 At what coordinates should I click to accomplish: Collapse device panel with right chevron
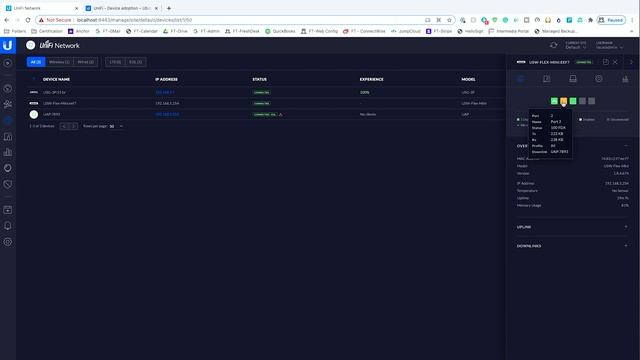pos(631,62)
